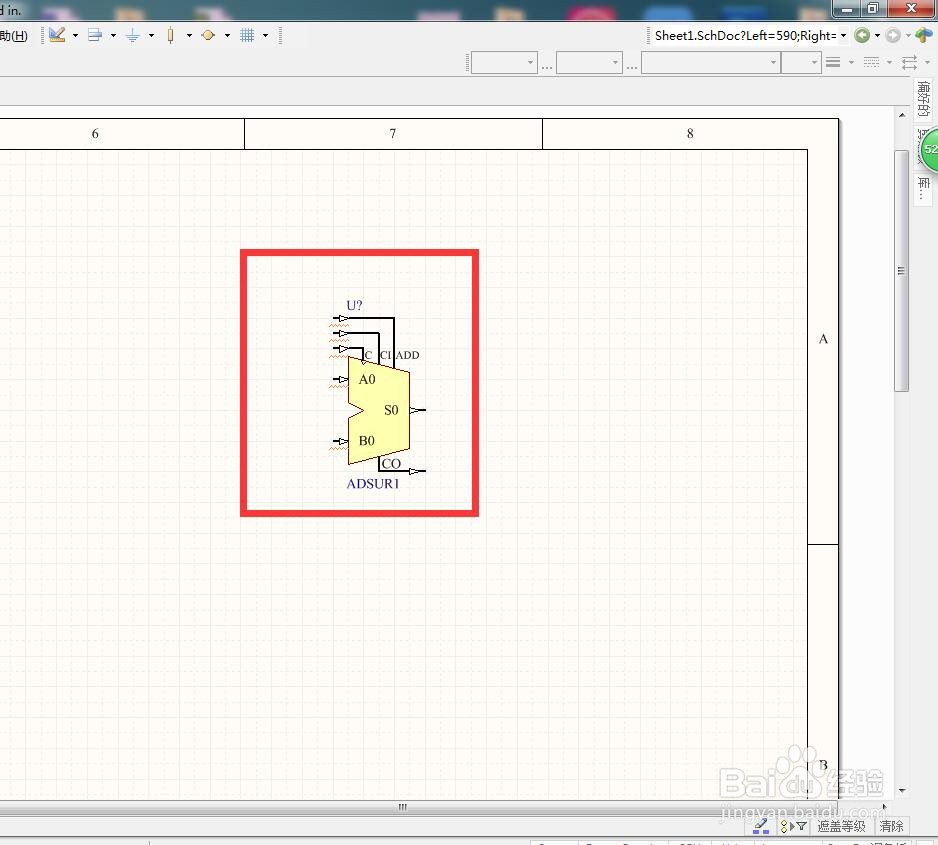Select the digital devices resistor icon
The width and height of the screenshot is (938, 845).
tap(170, 35)
